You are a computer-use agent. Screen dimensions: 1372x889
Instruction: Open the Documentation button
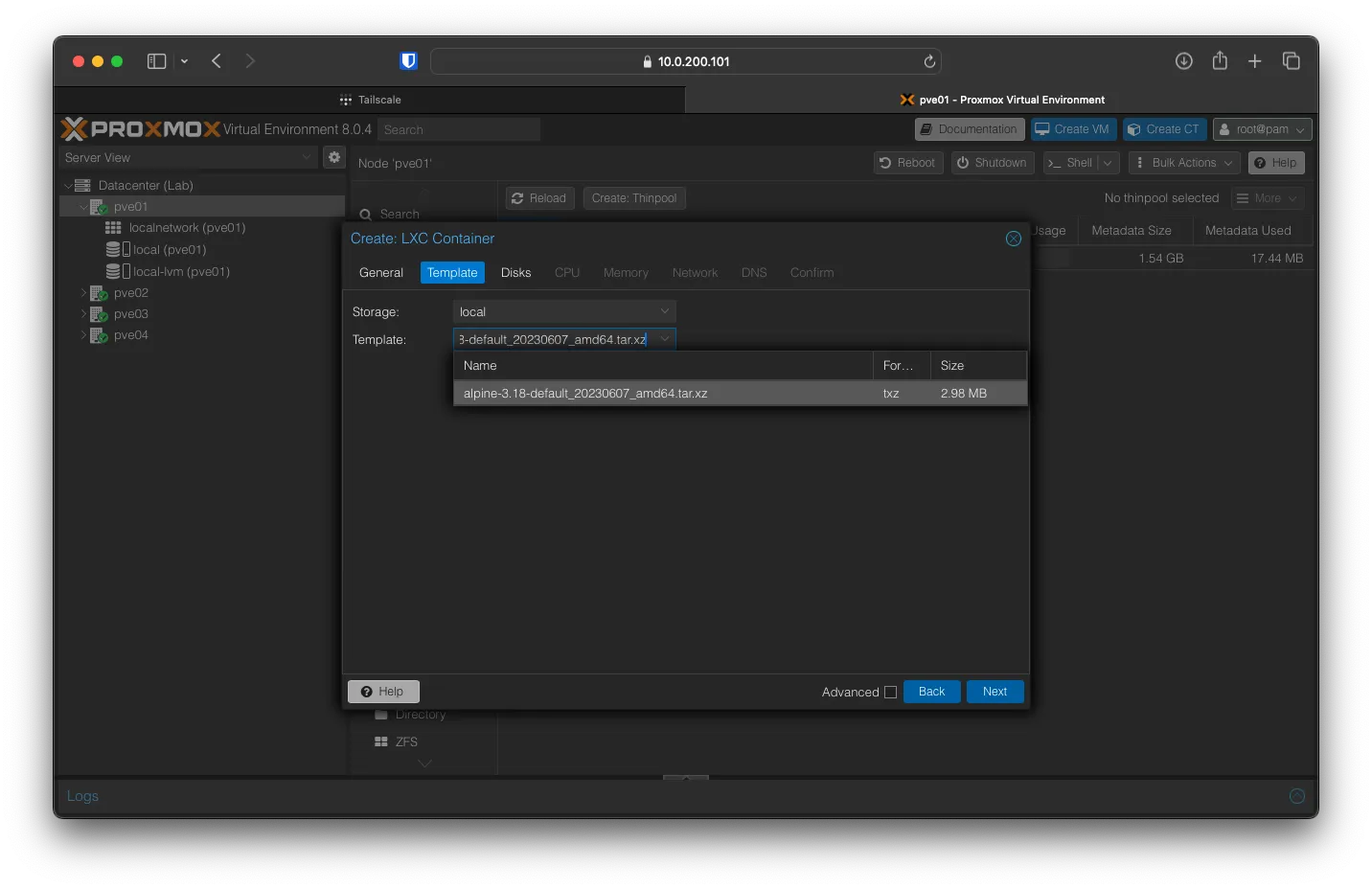pos(970,129)
